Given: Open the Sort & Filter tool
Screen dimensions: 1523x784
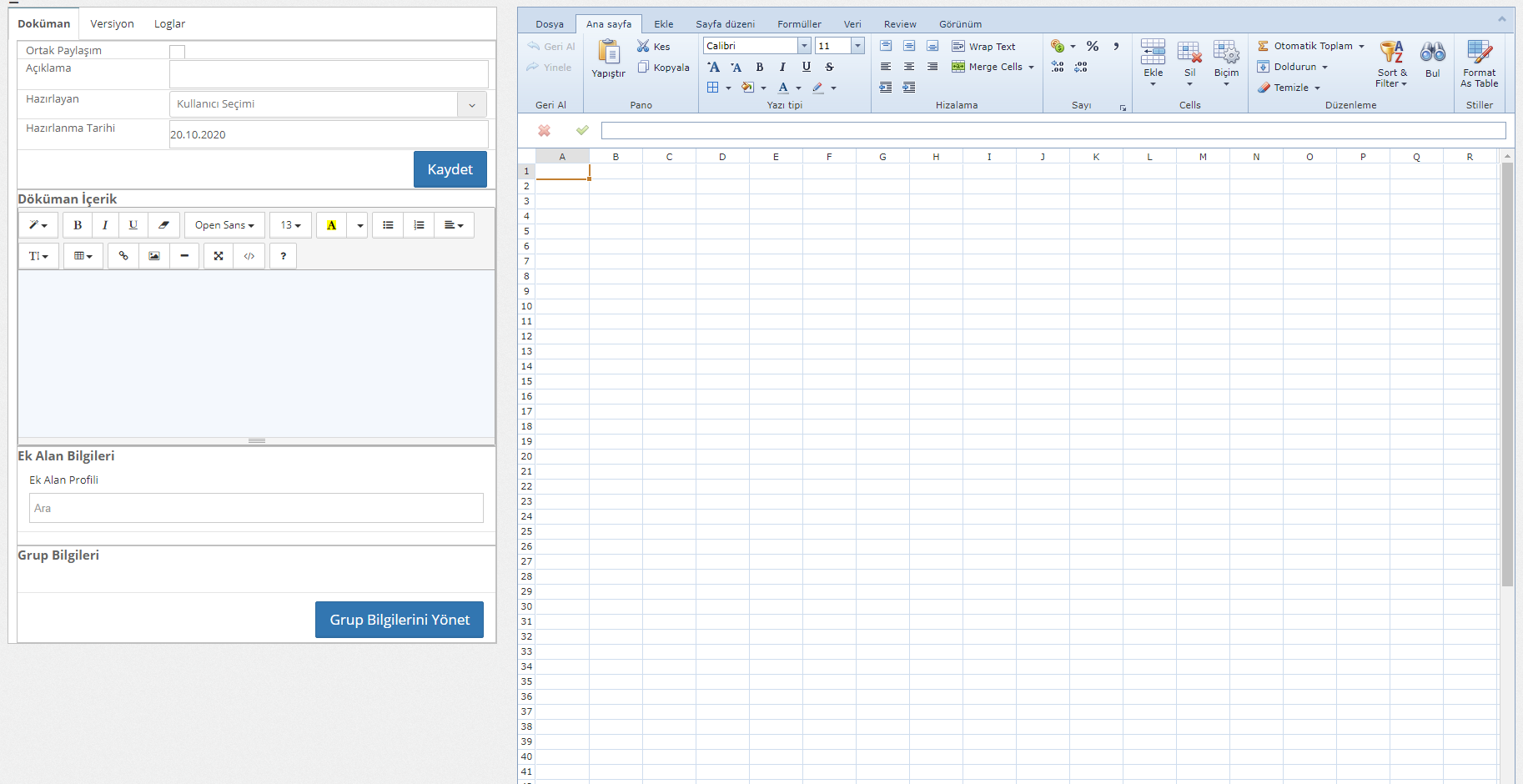Looking at the screenshot, I should click(x=1391, y=63).
